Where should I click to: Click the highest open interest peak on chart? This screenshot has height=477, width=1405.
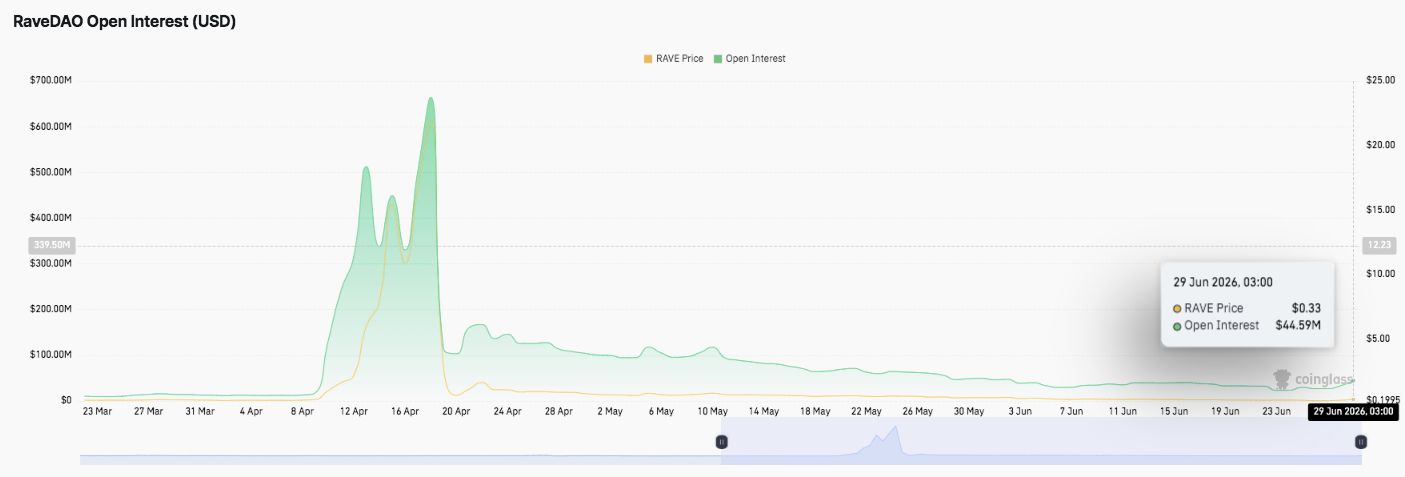(x=431, y=98)
